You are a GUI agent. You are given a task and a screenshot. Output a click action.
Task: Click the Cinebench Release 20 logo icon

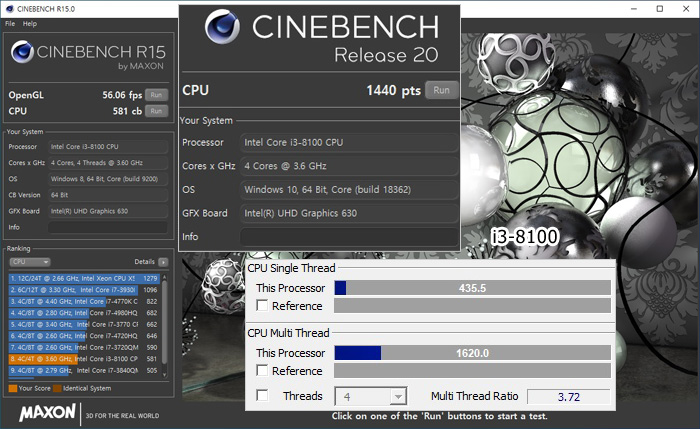pyautogui.click(x=222, y=27)
